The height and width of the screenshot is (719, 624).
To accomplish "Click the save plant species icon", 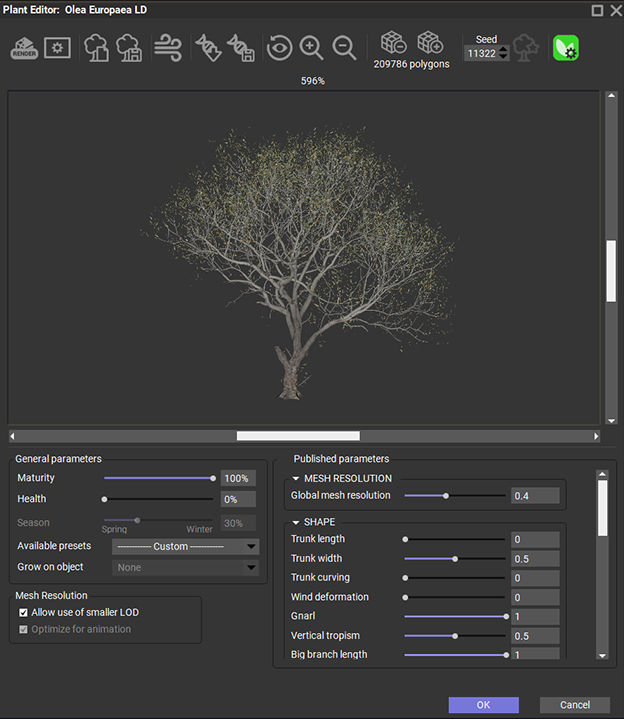I will [x=129, y=48].
